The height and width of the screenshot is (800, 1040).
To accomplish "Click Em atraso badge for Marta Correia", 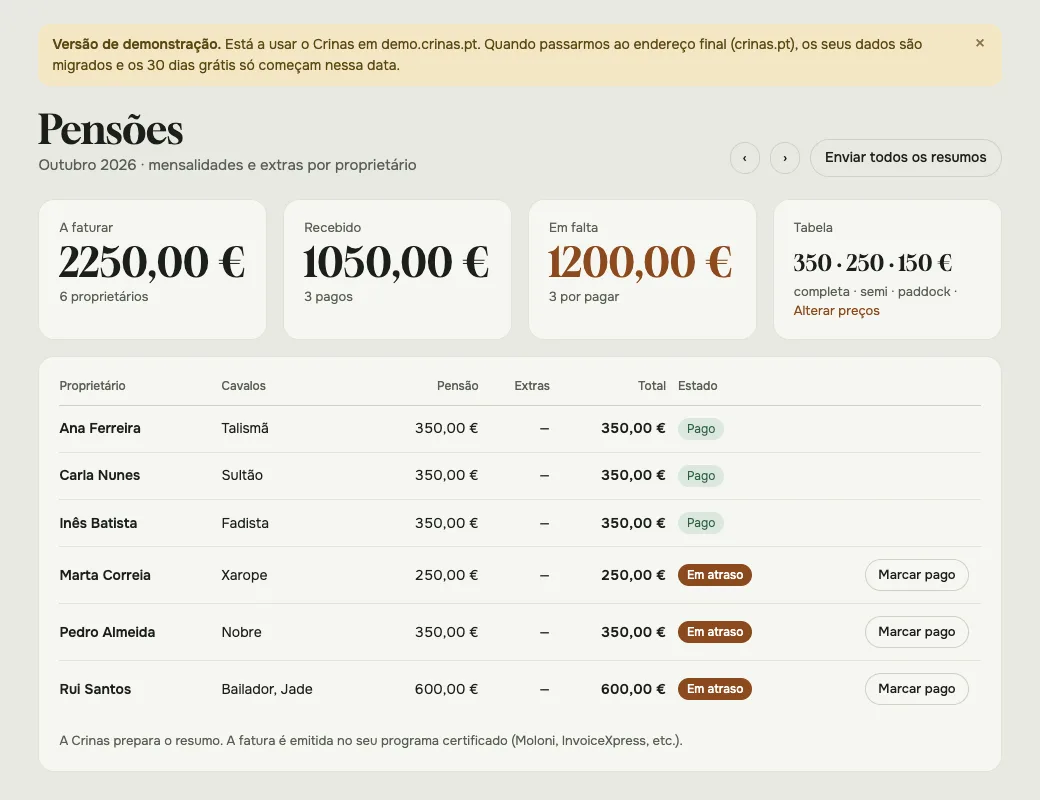I will pyautogui.click(x=715, y=575).
